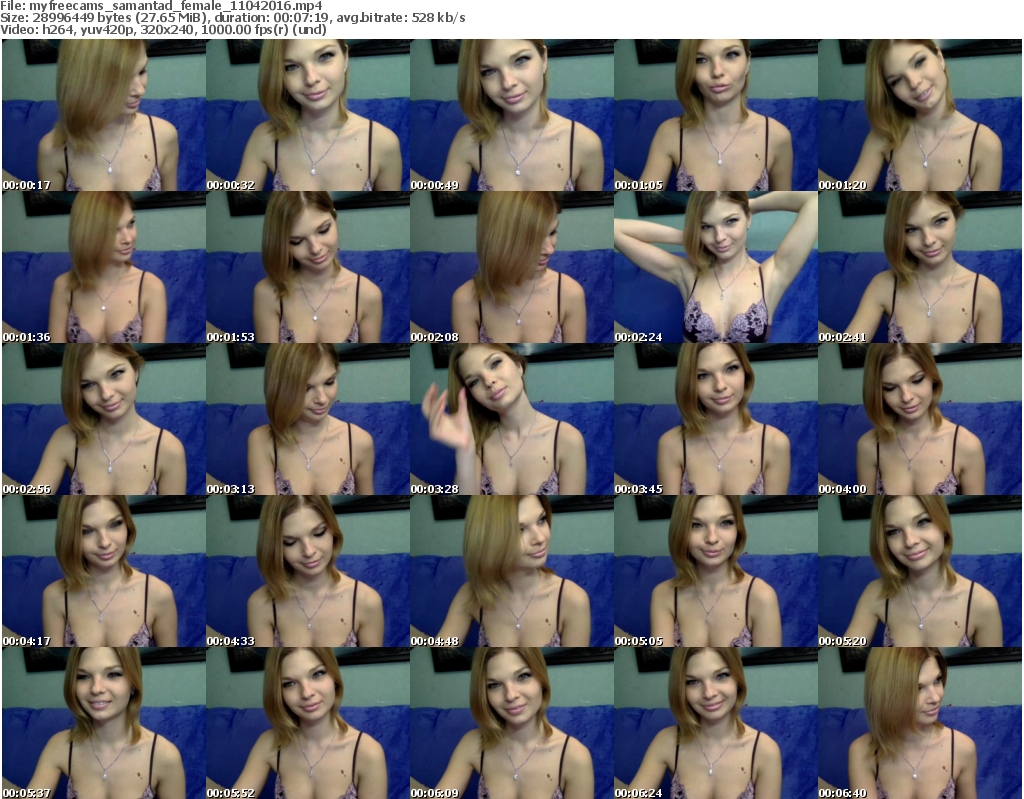Click the thumbnail timestamped 00:04:48
This screenshot has width=1024, height=799.
coord(511,571)
